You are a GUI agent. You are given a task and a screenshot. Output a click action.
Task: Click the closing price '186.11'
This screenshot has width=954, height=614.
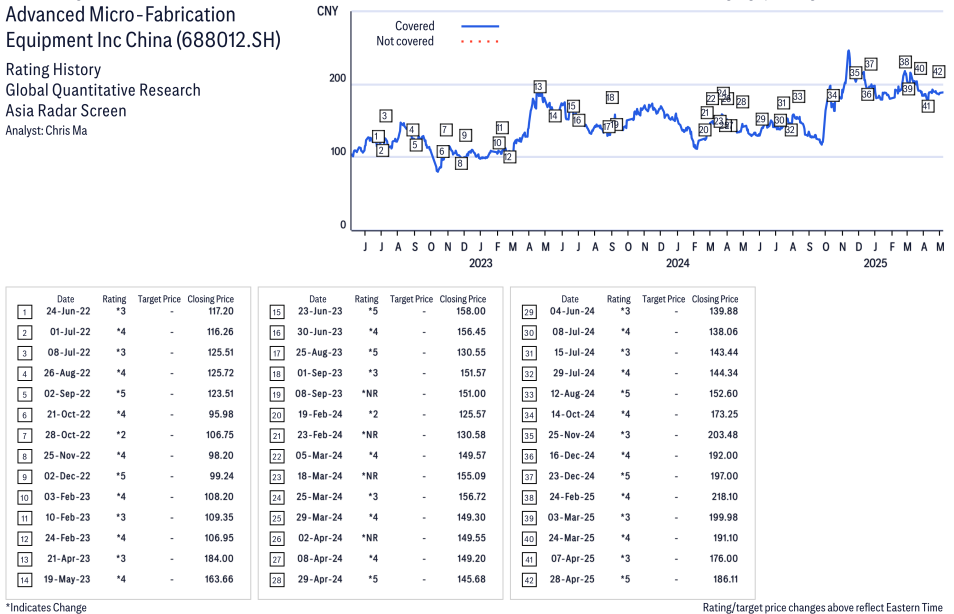(x=725, y=579)
